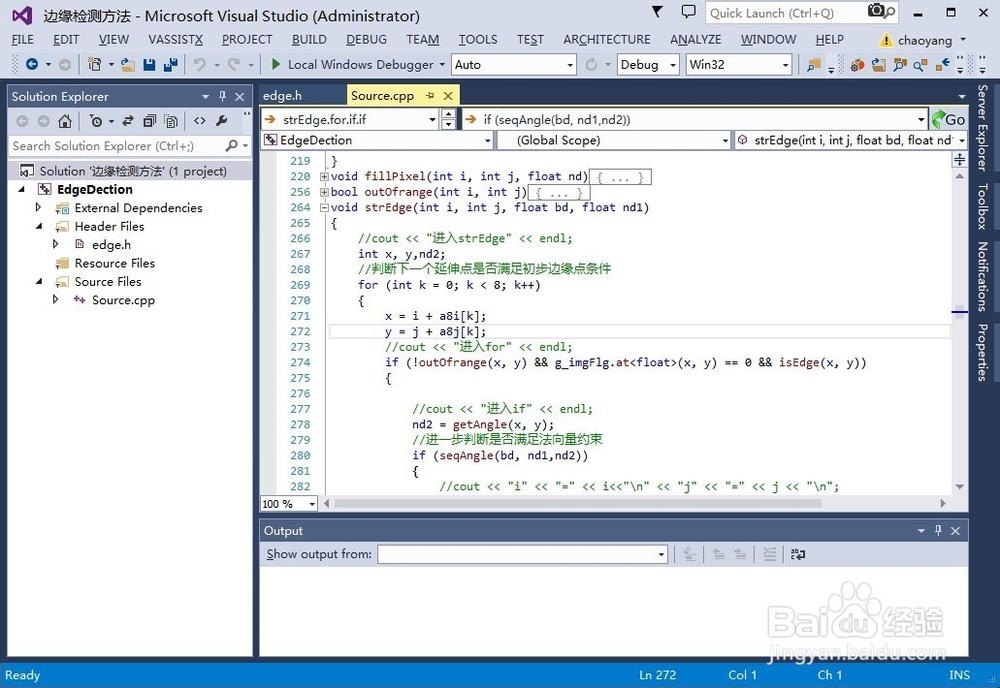The image size is (1000, 688).
Task: Click the New Project toolbar icon
Action: point(94,64)
